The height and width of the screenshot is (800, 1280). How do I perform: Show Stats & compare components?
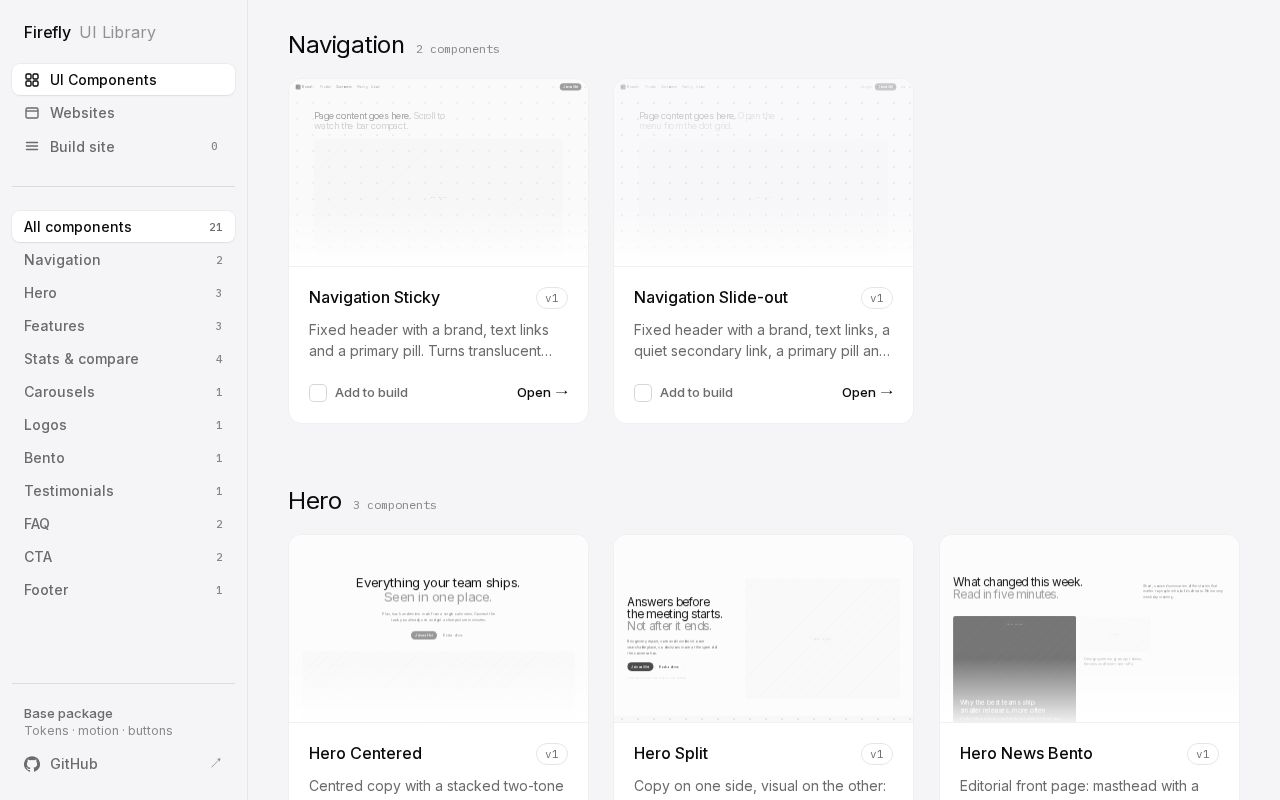[123, 359]
